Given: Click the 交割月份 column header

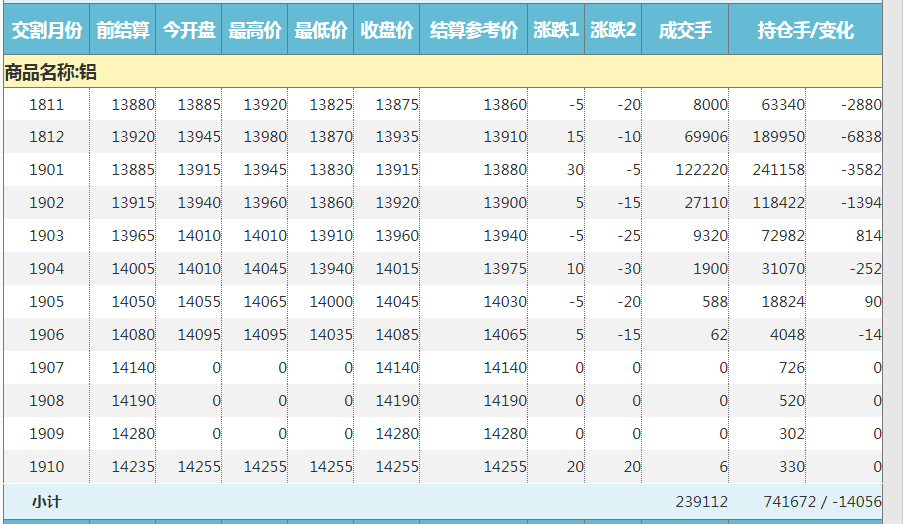Looking at the screenshot, I should click(46, 31).
